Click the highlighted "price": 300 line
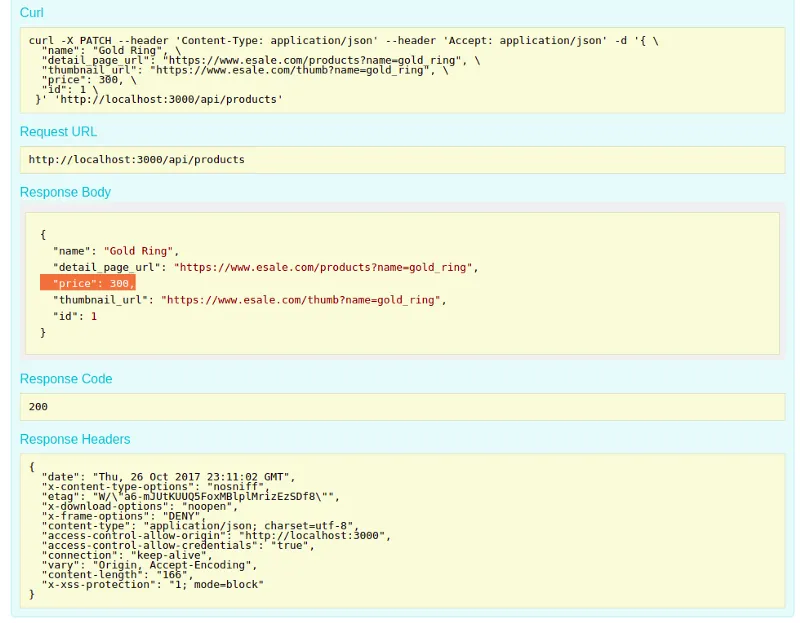Image resolution: width=800 pixels, height=623 pixels. (88, 283)
